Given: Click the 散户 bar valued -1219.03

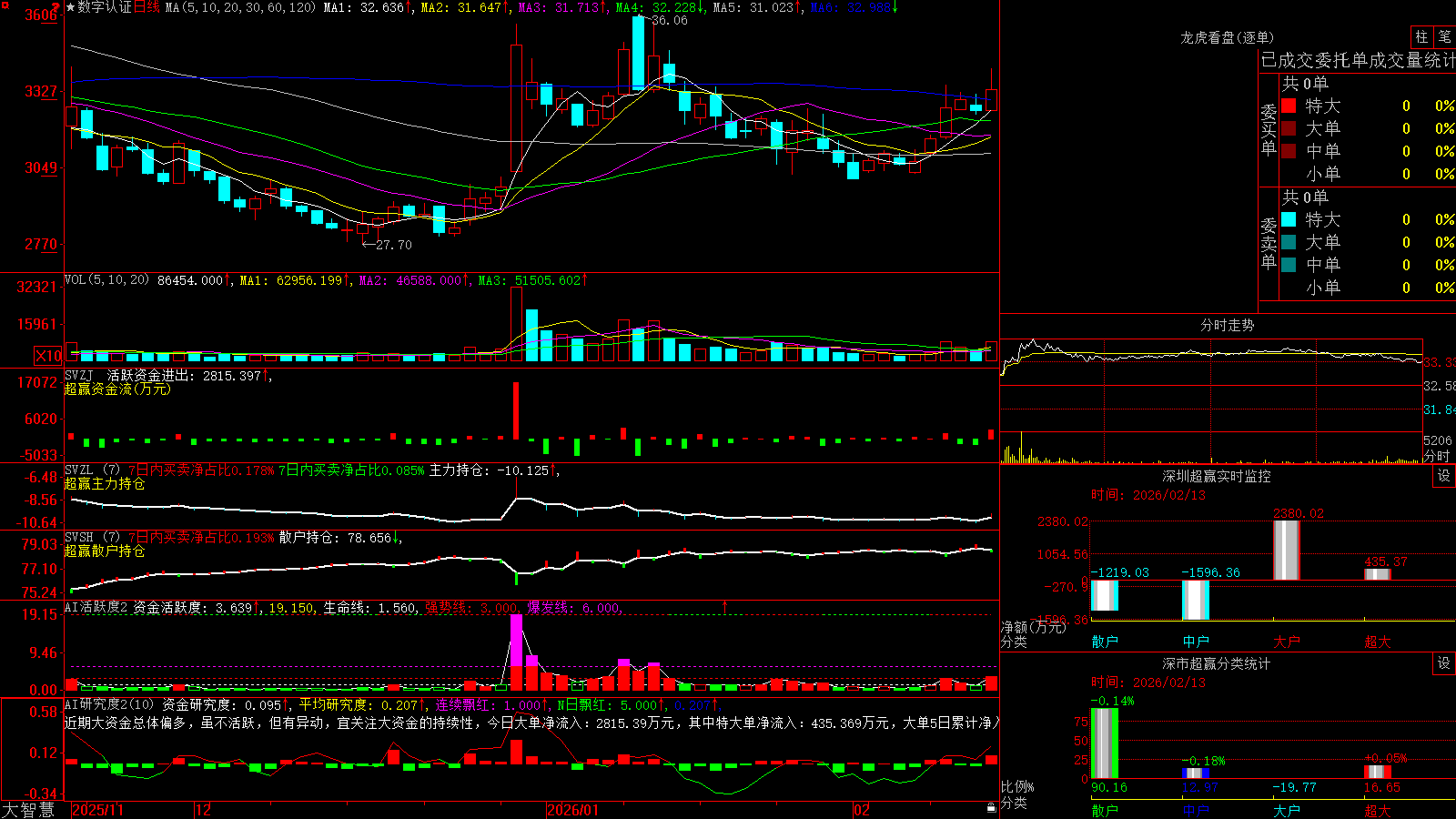Looking at the screenshot, I should pyautogui.click(x=1105, y=595).
